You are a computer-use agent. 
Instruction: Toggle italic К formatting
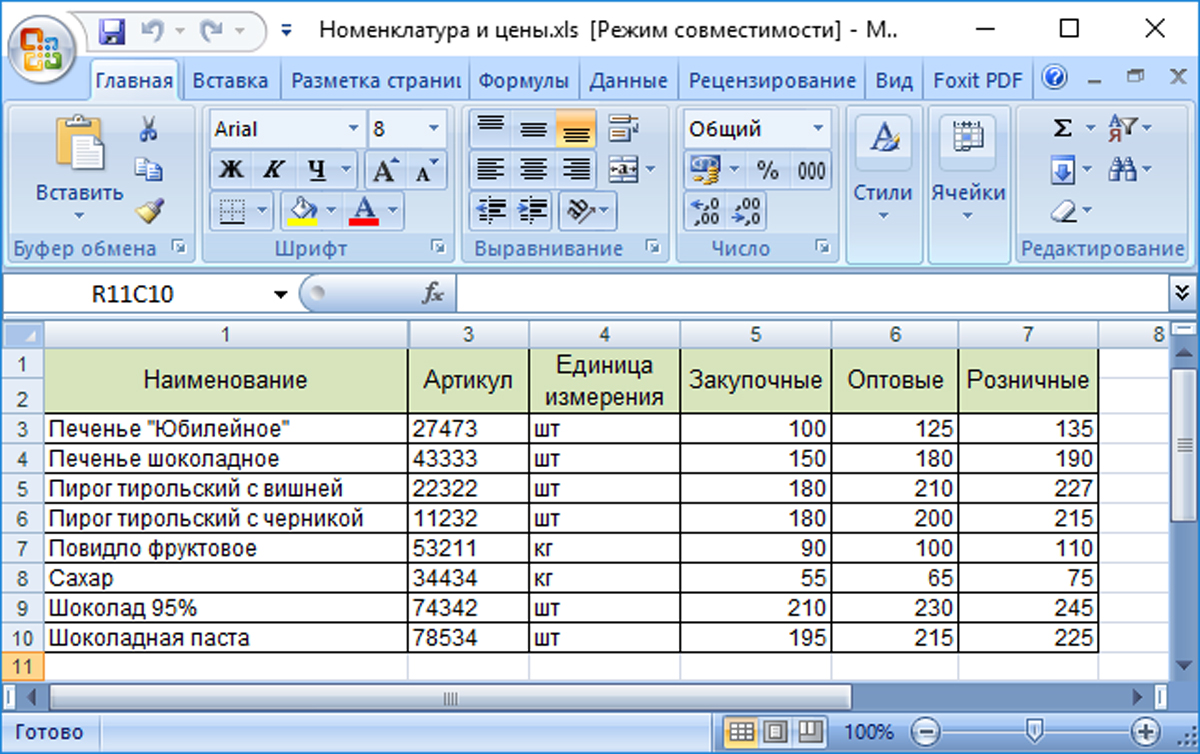point(273,171)
